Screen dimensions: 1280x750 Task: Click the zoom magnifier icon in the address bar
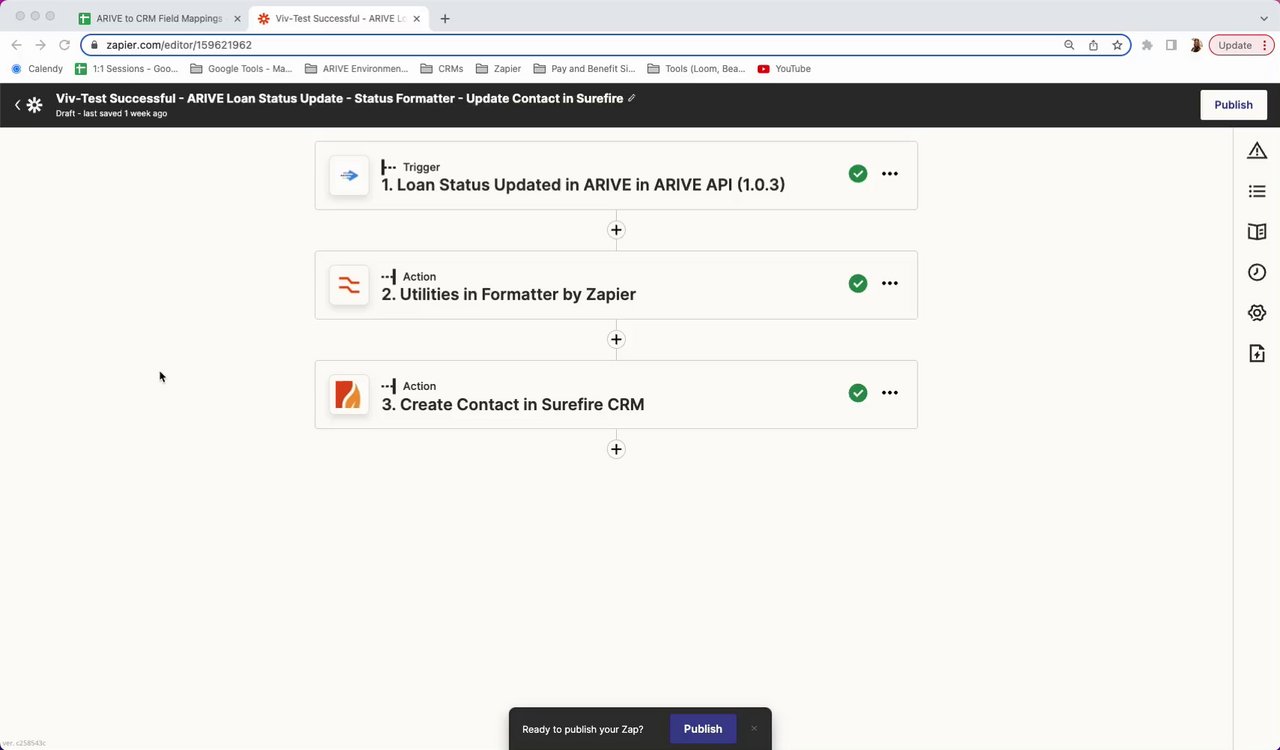click(x=1069, y=45)
